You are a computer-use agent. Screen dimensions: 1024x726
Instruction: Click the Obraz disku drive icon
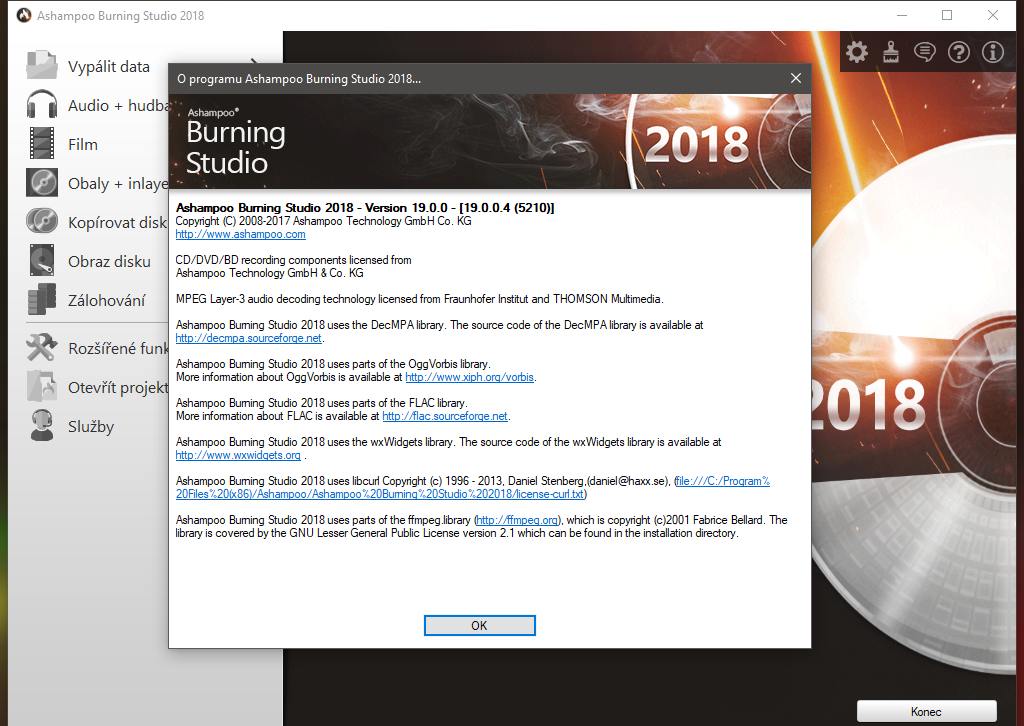(x=42, y=261)
